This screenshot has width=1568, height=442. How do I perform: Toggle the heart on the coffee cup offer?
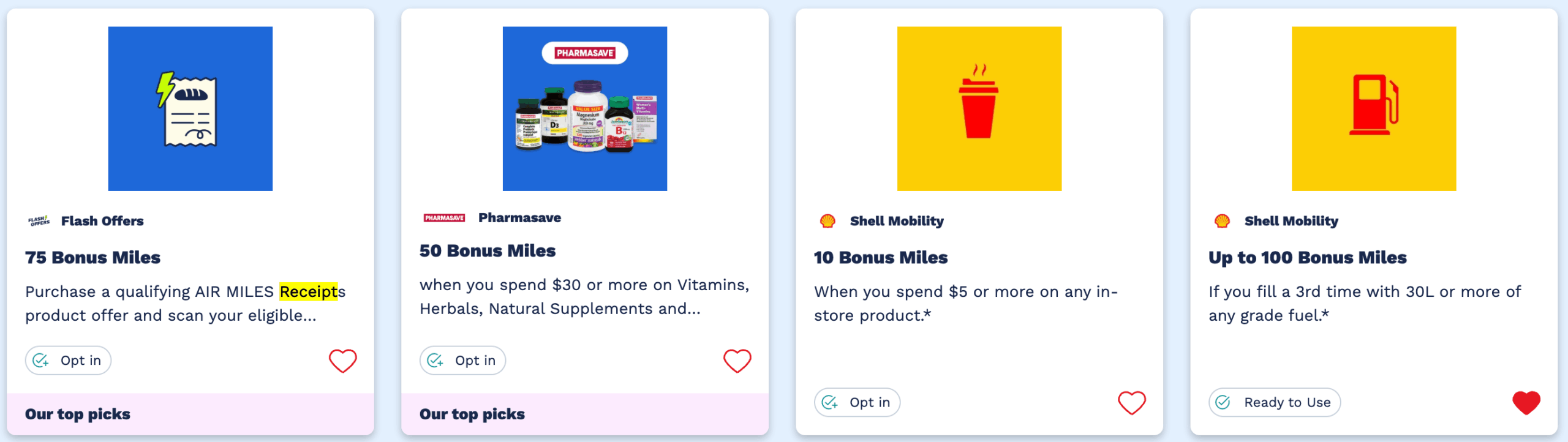pos(1132,403)
